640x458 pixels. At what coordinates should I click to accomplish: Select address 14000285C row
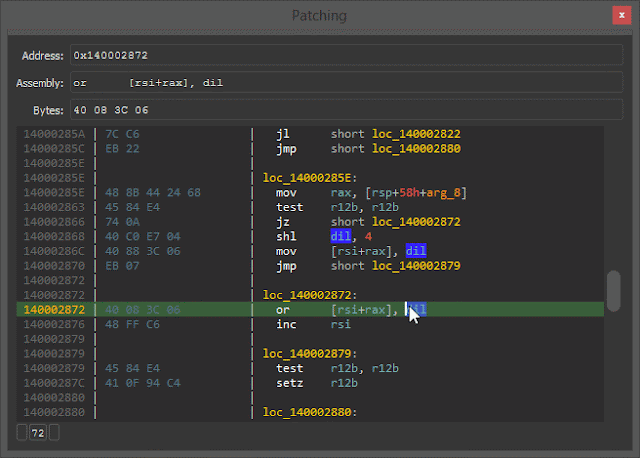[54, 149]
